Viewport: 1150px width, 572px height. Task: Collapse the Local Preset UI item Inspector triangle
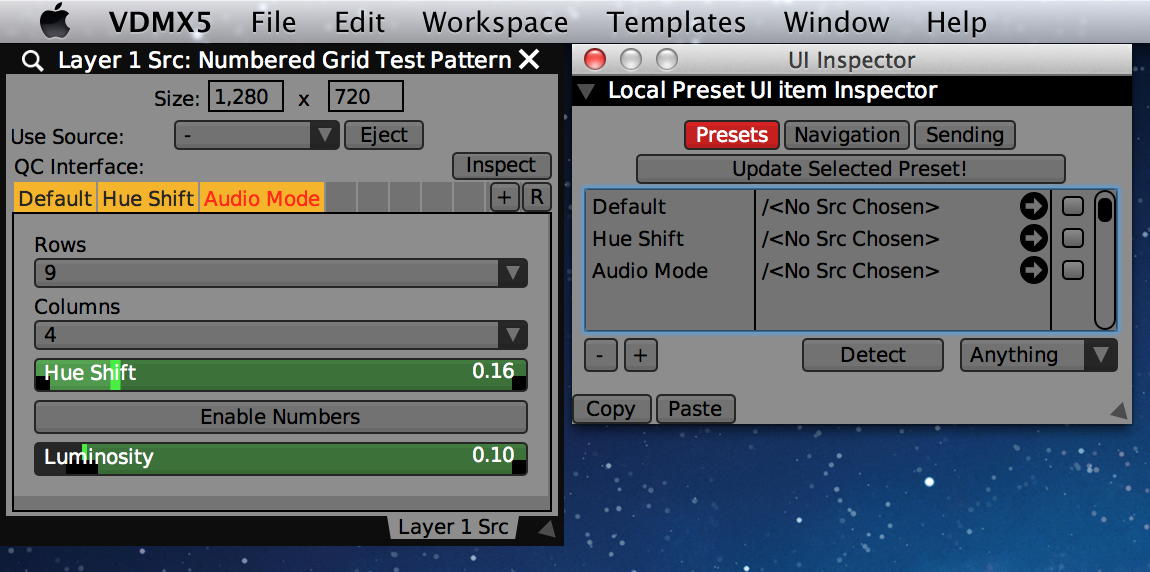[587, 92]
